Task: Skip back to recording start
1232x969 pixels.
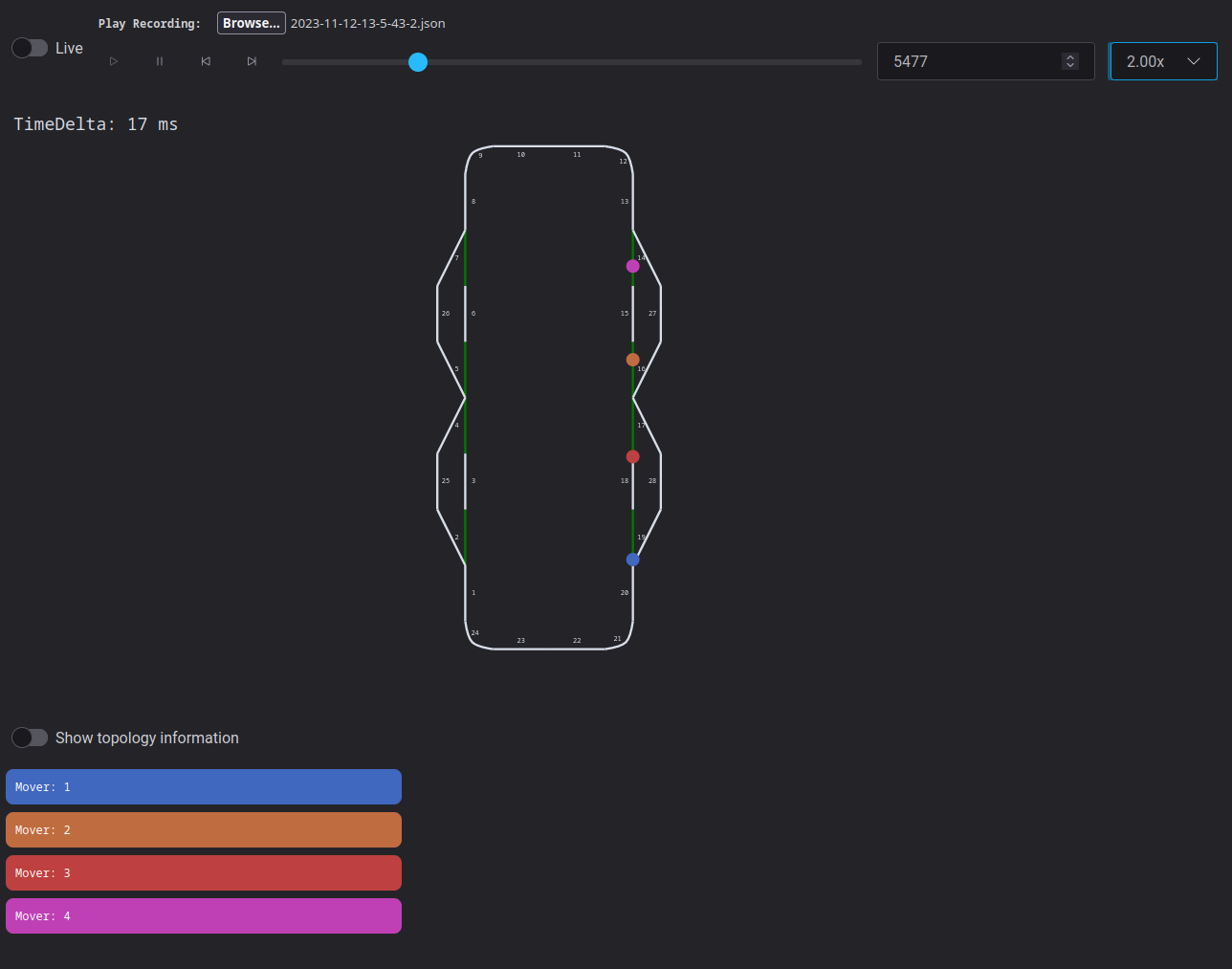Action: point(206,61)
